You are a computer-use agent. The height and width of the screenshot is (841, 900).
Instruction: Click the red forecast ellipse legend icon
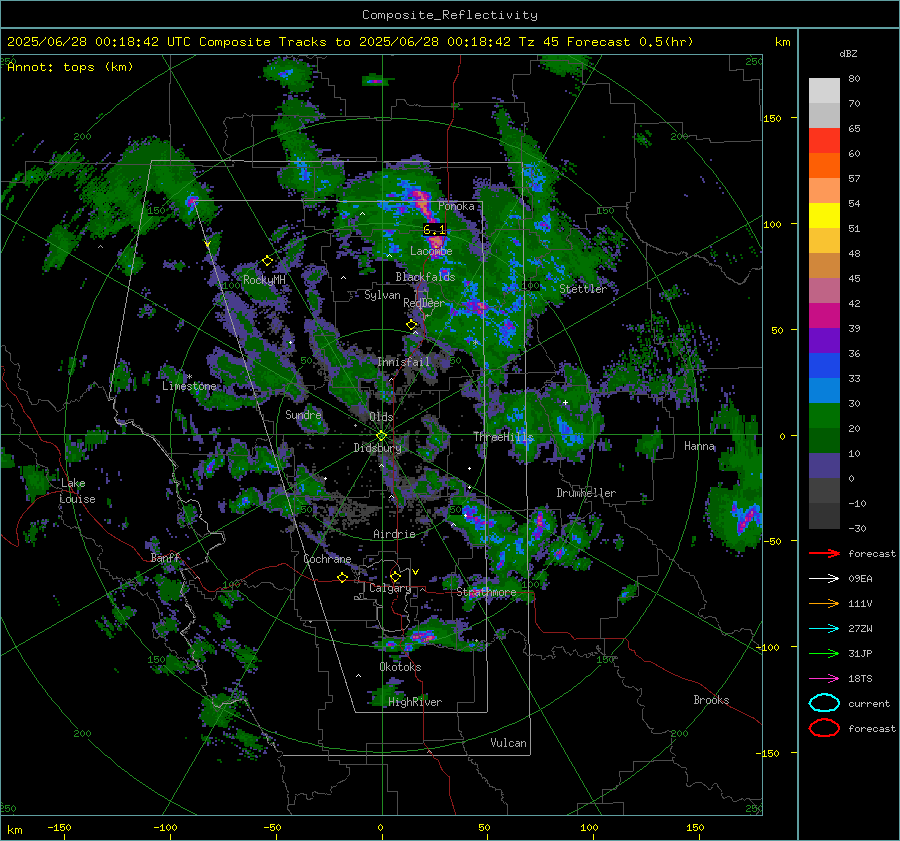(x=824, y=728)
